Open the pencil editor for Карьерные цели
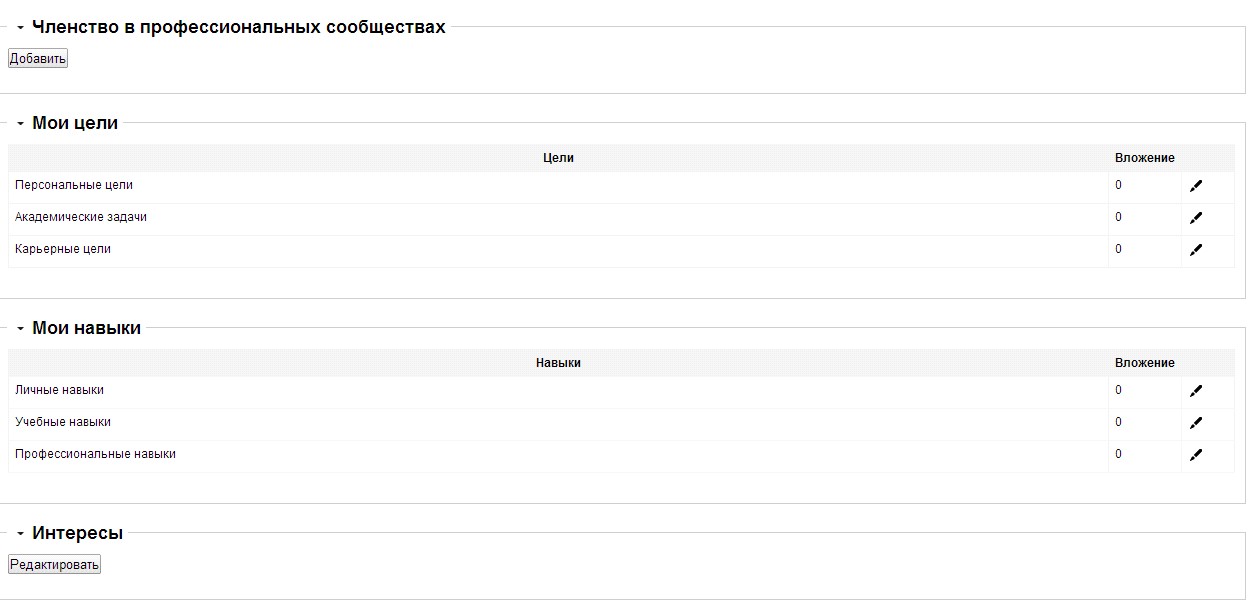1251x602 pixels. [x=1196, y=250]
